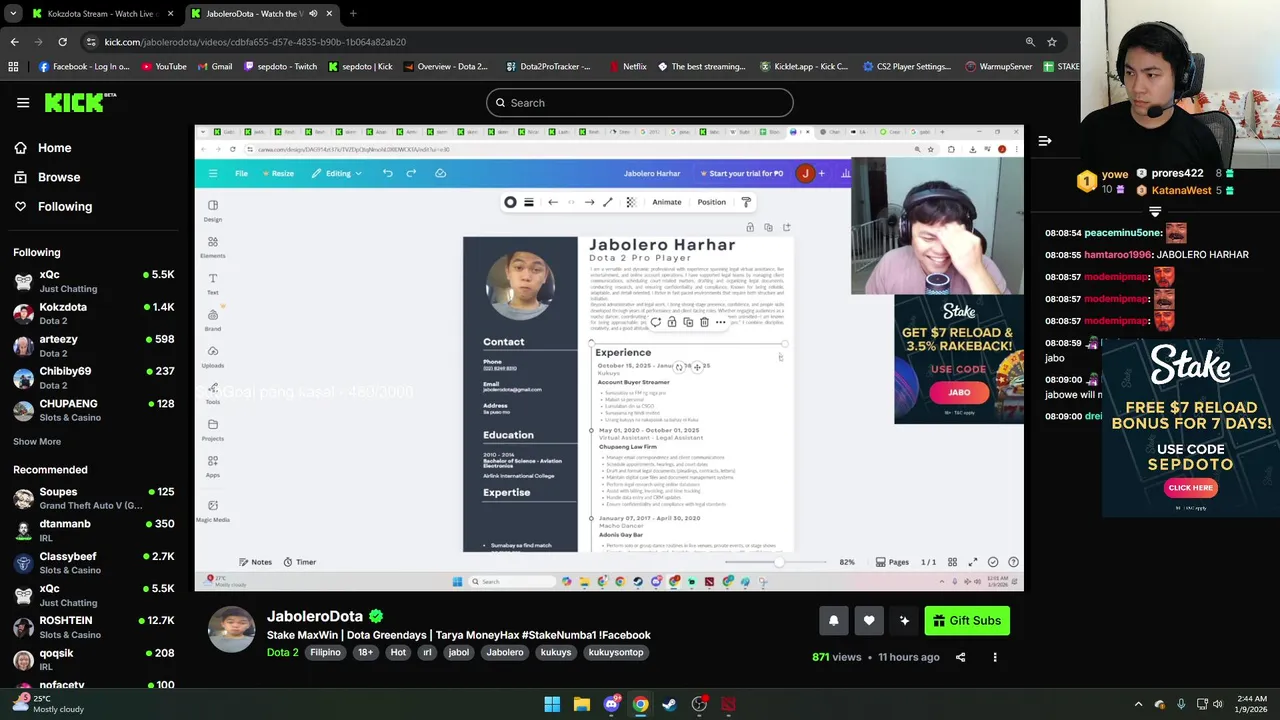Open arteezy channel in sidebar
Viewport: 1280px width, 720px height.
point(93,345)
